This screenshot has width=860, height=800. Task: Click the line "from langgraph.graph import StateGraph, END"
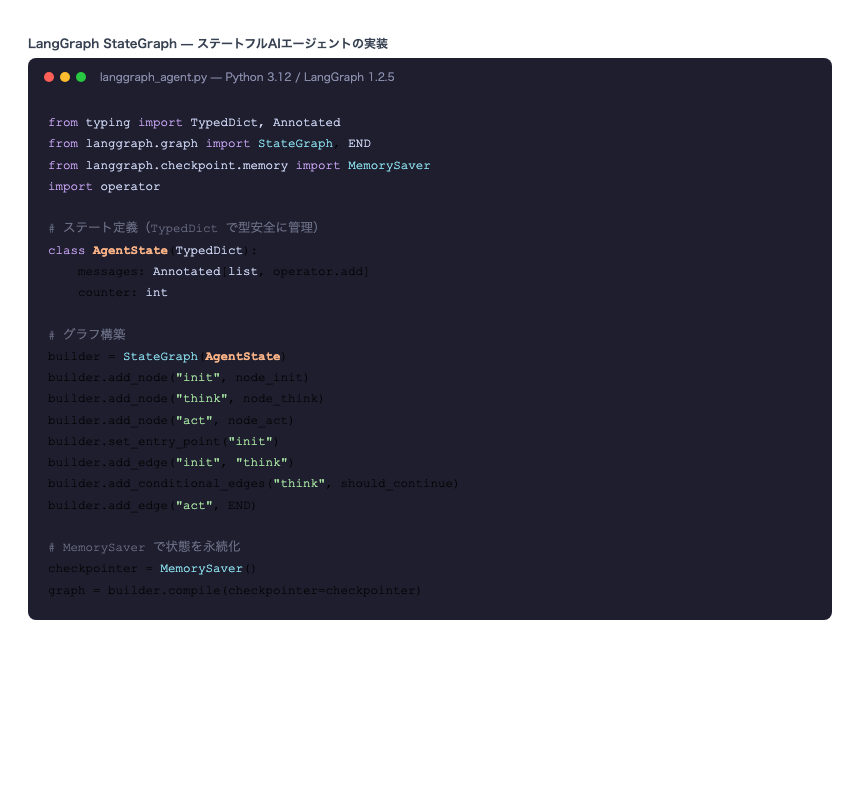(210, 144)
